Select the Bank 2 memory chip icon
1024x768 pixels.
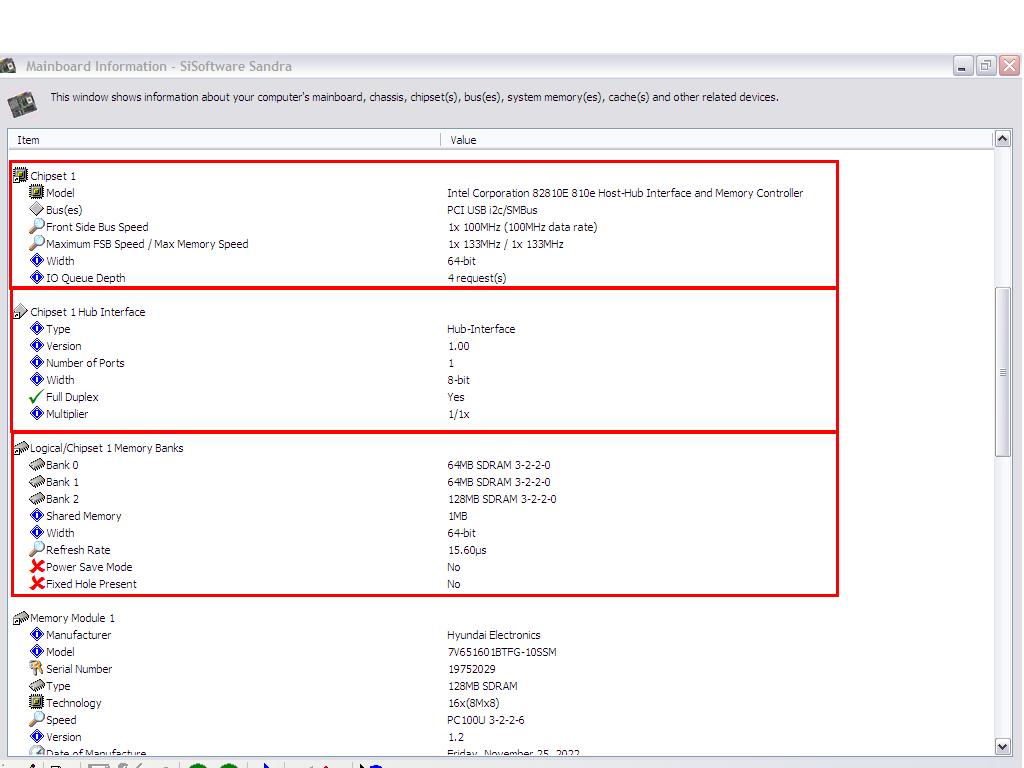pyautogui.click(x=37, y=499)
